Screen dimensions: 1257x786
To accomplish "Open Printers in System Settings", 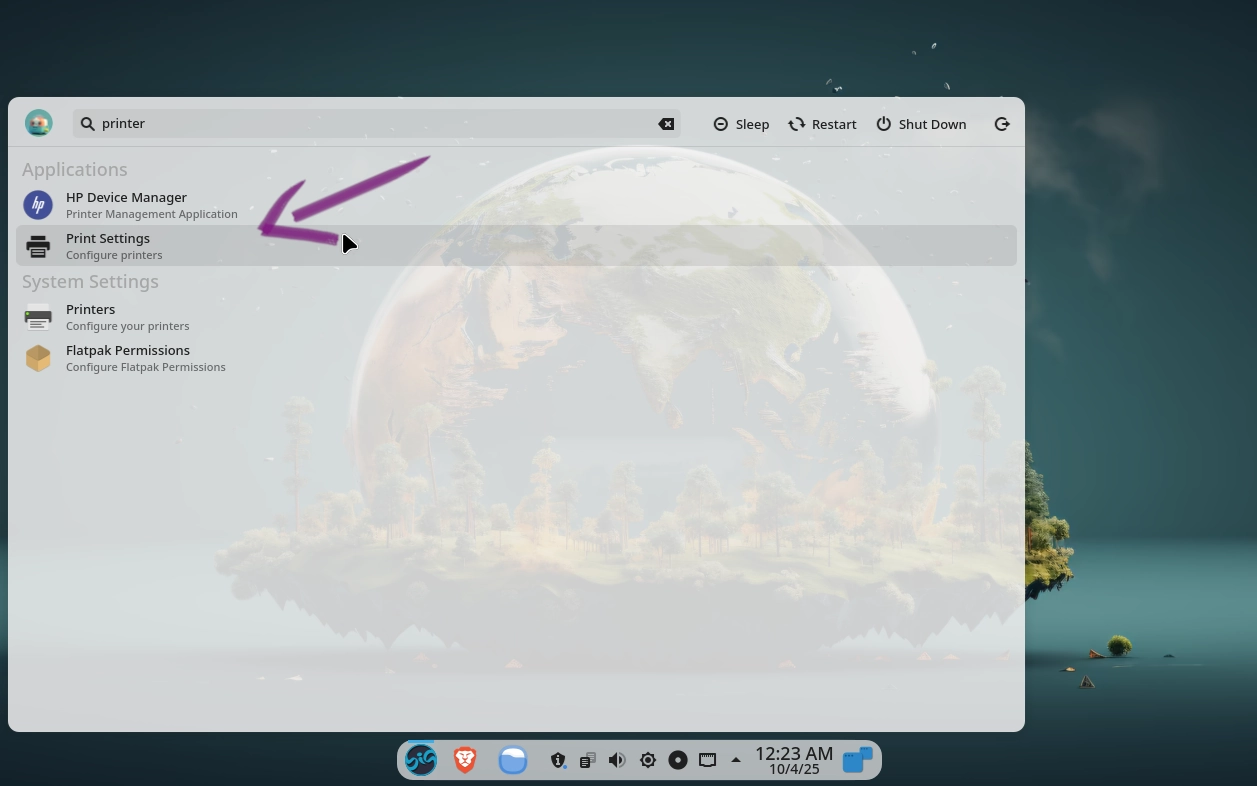I will 90,317.
